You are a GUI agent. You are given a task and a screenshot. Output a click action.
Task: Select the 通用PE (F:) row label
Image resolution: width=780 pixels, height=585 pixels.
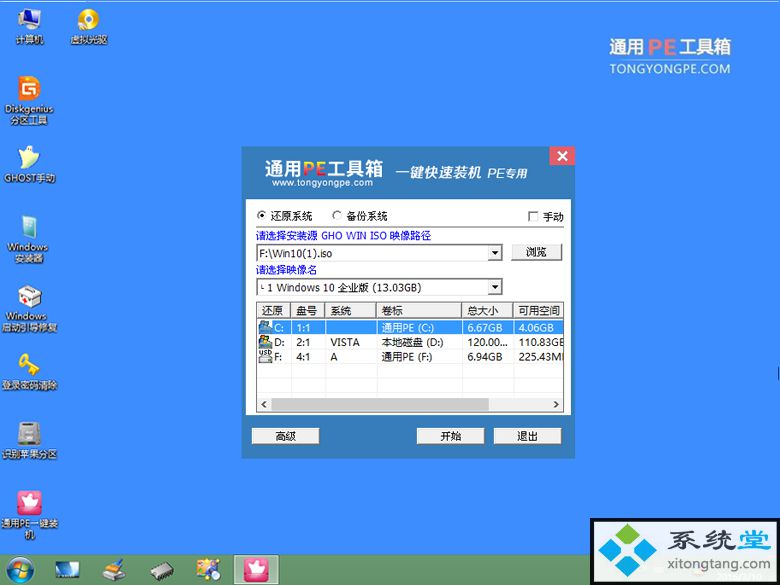(407, 357)
